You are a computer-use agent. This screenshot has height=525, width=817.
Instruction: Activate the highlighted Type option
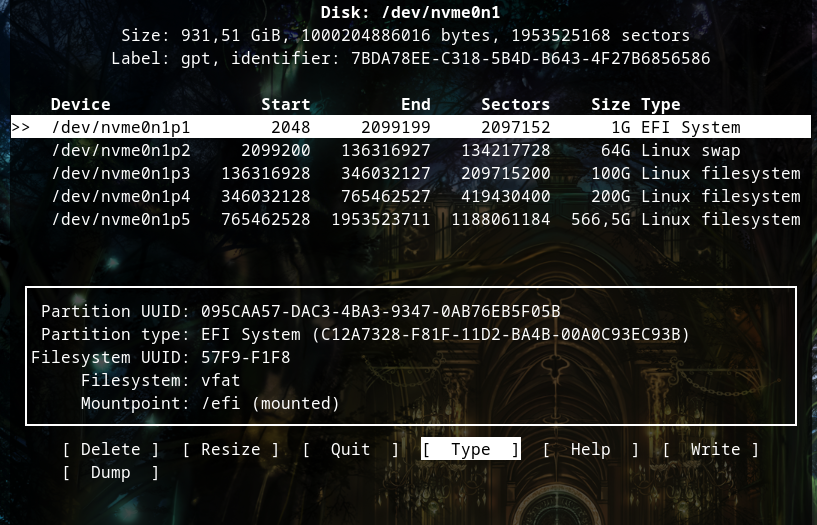[470, 450]
